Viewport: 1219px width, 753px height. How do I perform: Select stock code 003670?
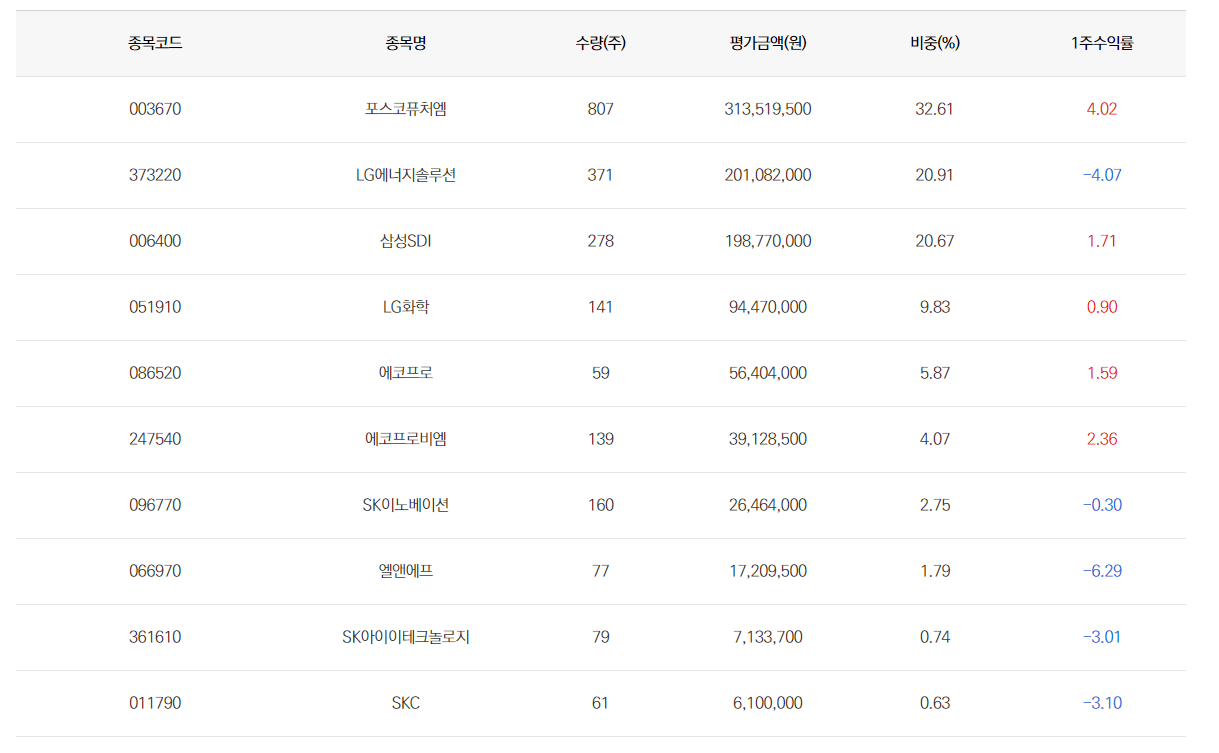[155, 109]
